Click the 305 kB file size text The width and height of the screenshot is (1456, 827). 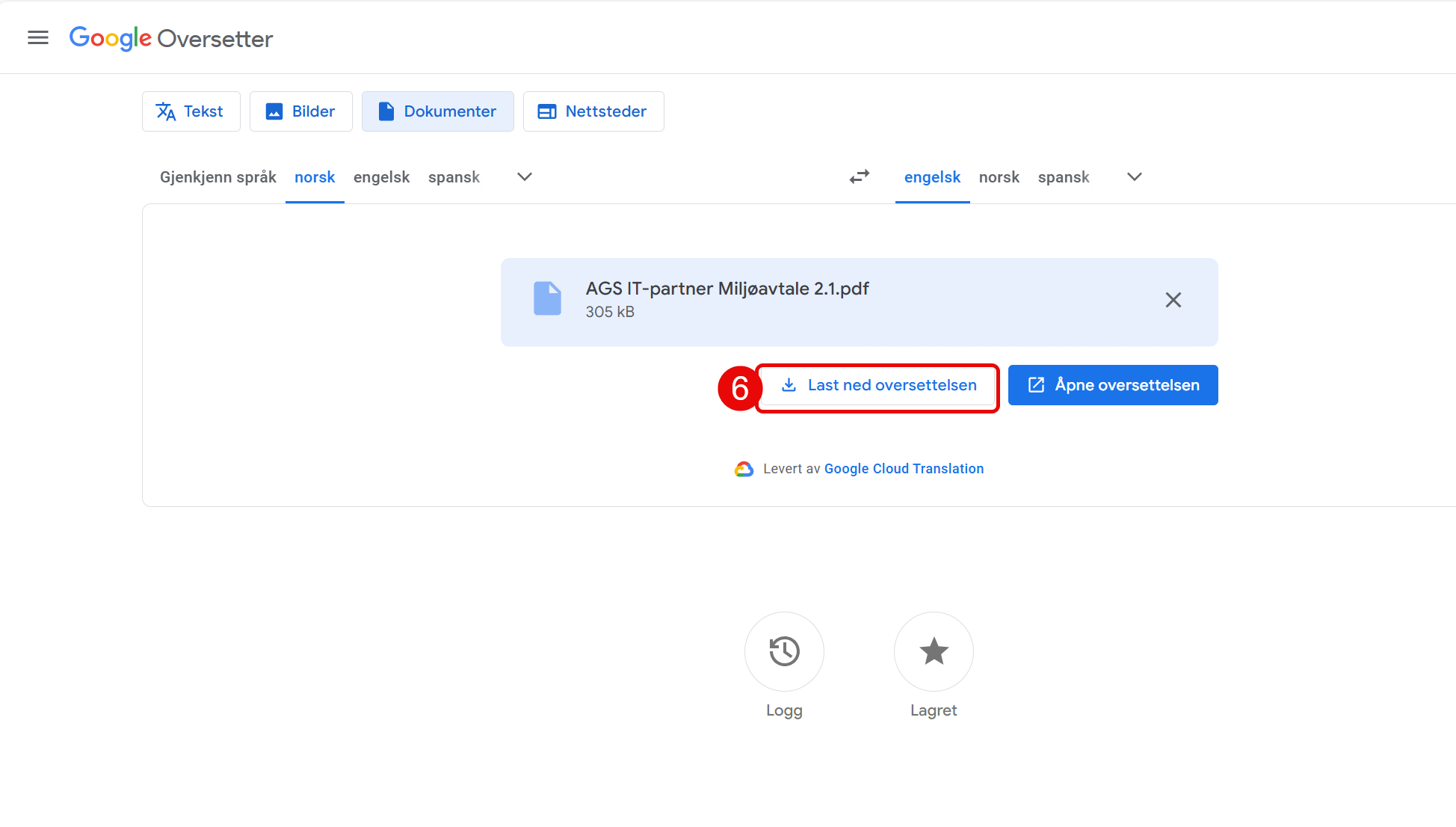pyautogui.click(x=610, y=312)
